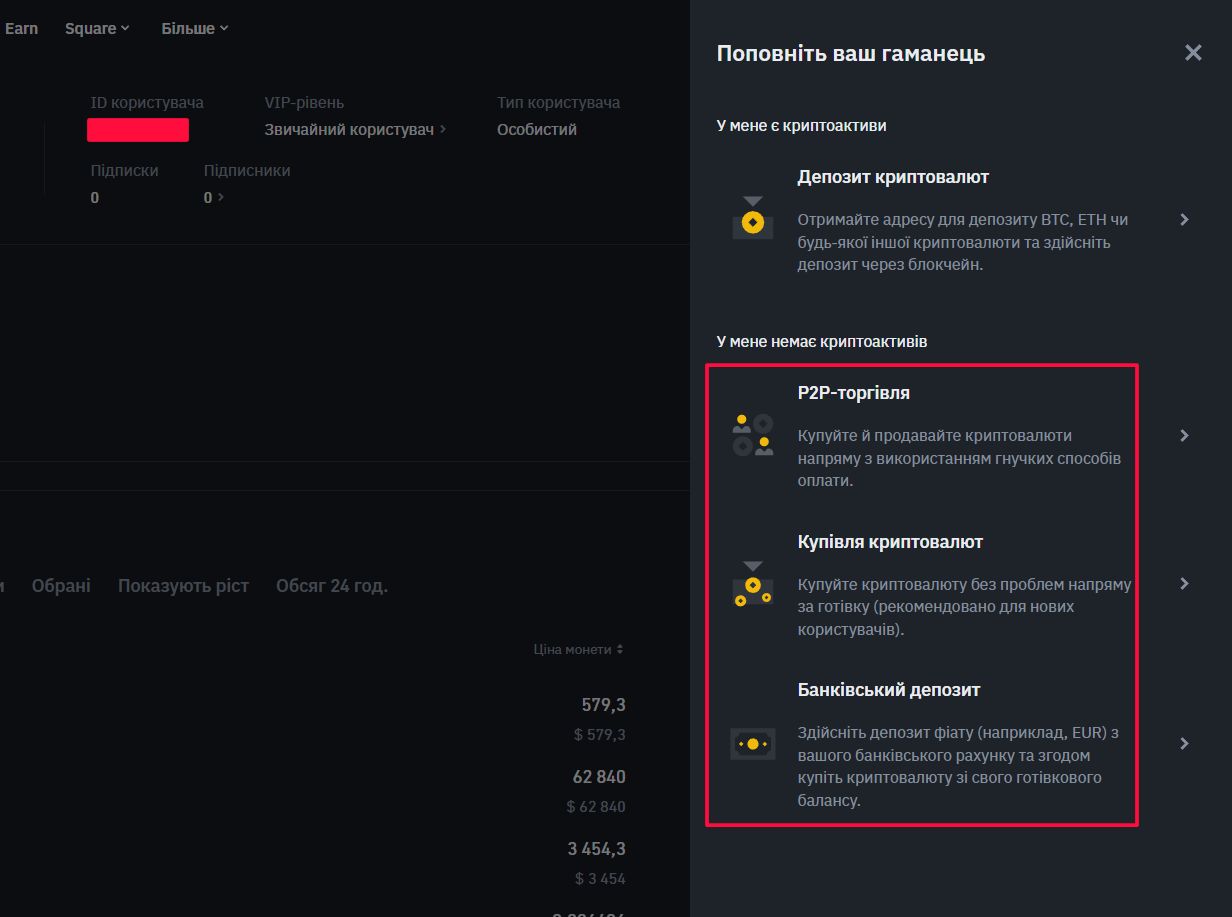Click the dollar value $ 3 454
Image resolution: width=1232 pixels, height=917 pixels.
coord(600,878)
